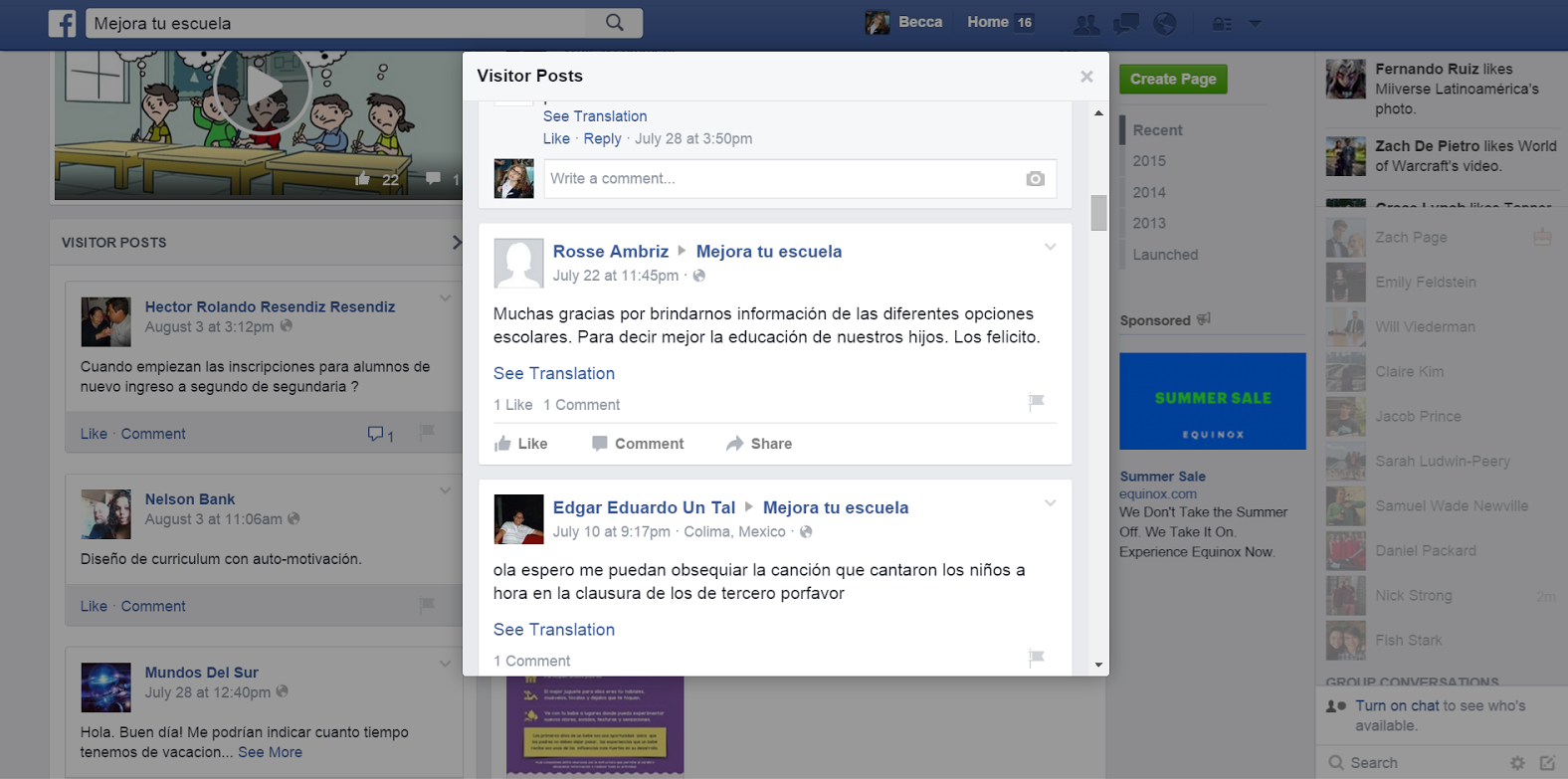Viewport: 1568px width, 779px height.
Task: Click Comment button on Rosse Ambriz post
Action: click(x=638, y=444)
